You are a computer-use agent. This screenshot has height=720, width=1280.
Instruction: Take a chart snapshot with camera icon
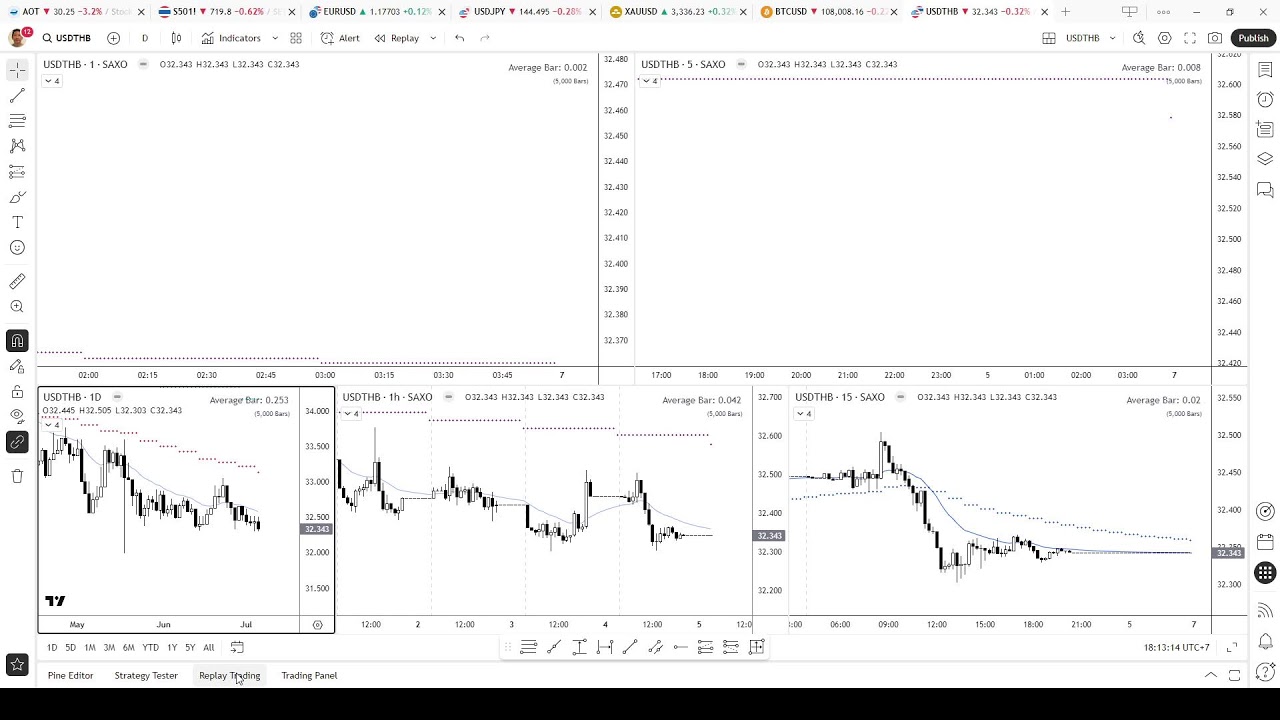pos(1215,38)
